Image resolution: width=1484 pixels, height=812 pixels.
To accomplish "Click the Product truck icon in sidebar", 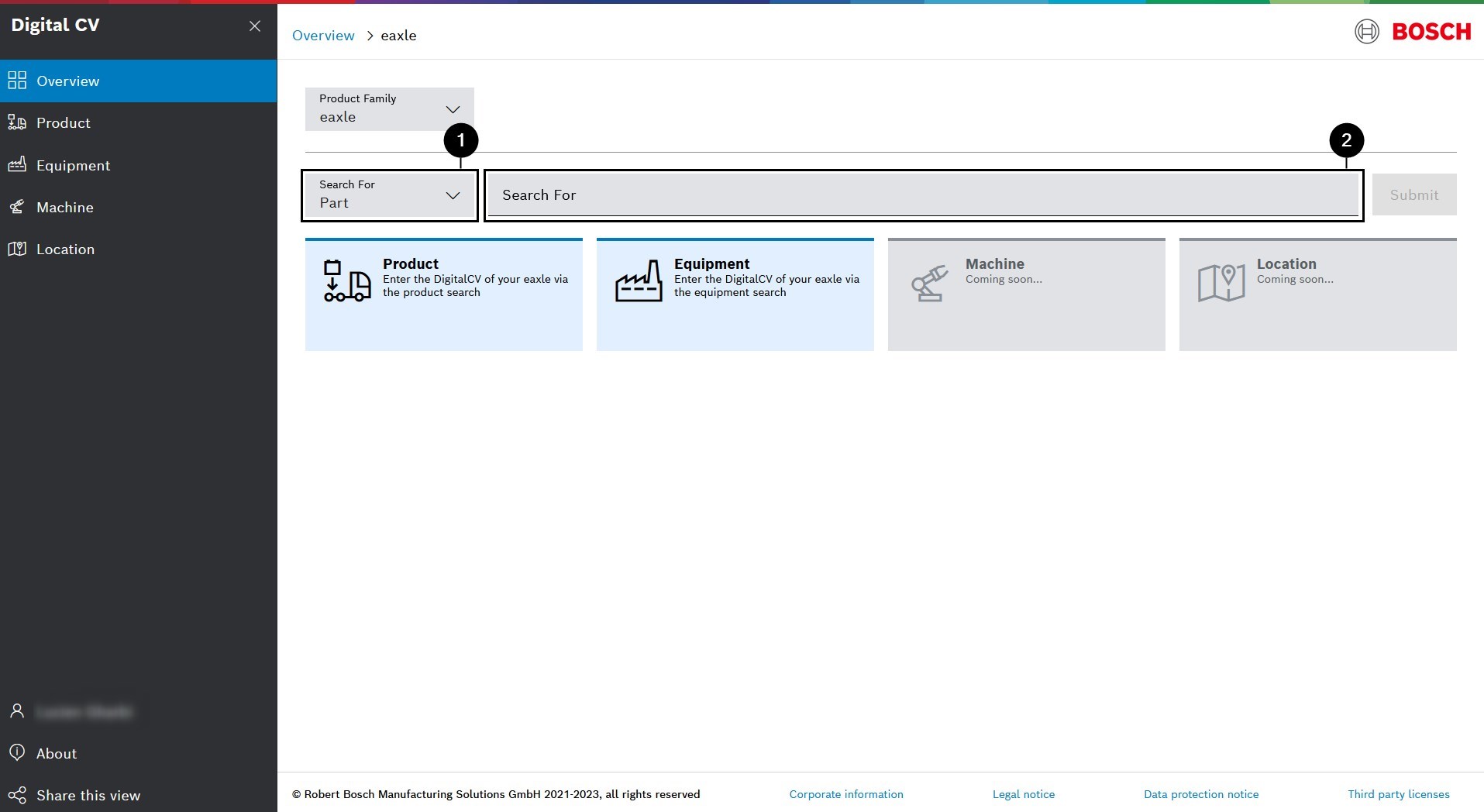I will 17,122.
